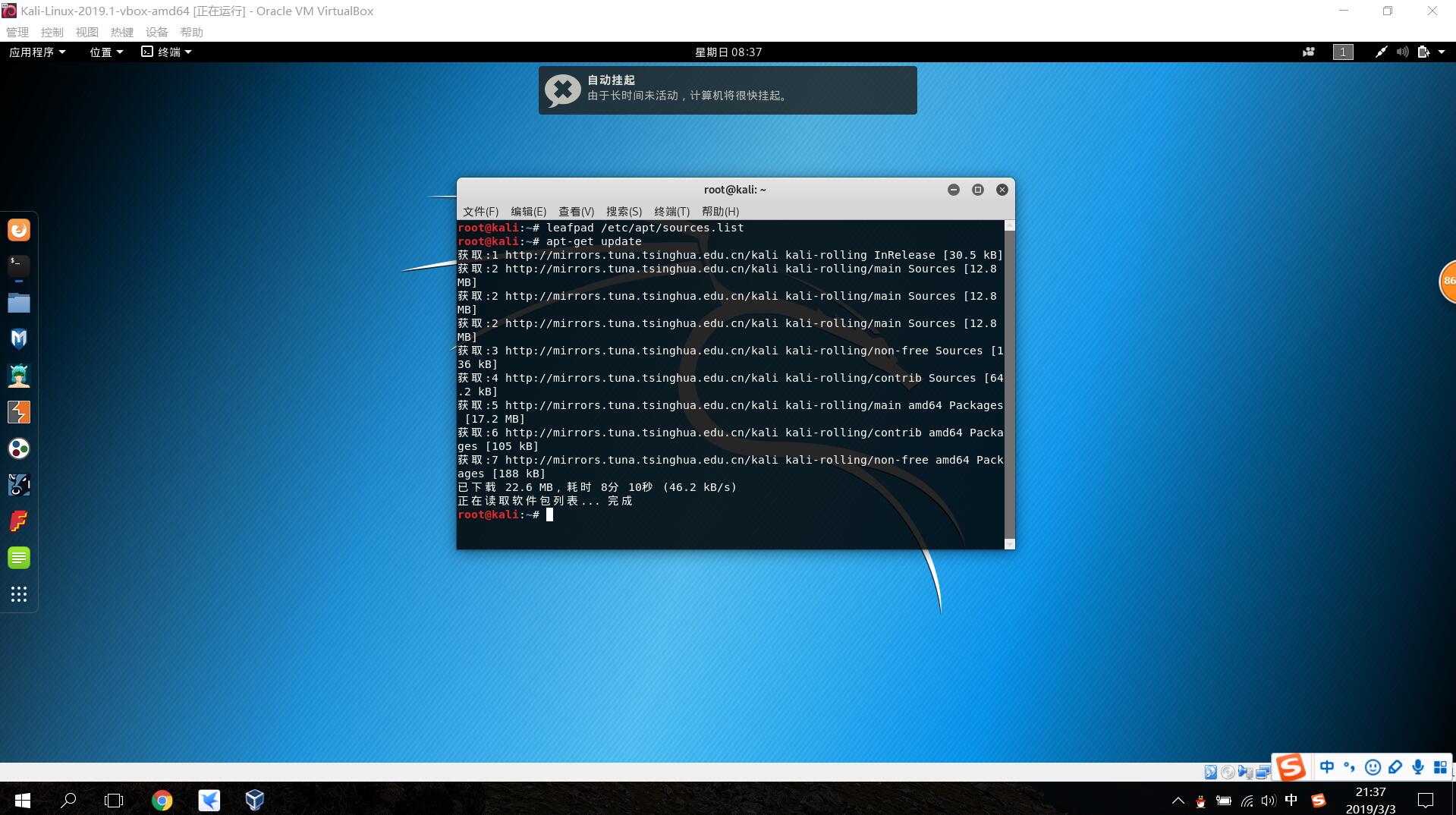1456x815 pixels.
Task: Open Windows Task View
Action: click(114, 800)
